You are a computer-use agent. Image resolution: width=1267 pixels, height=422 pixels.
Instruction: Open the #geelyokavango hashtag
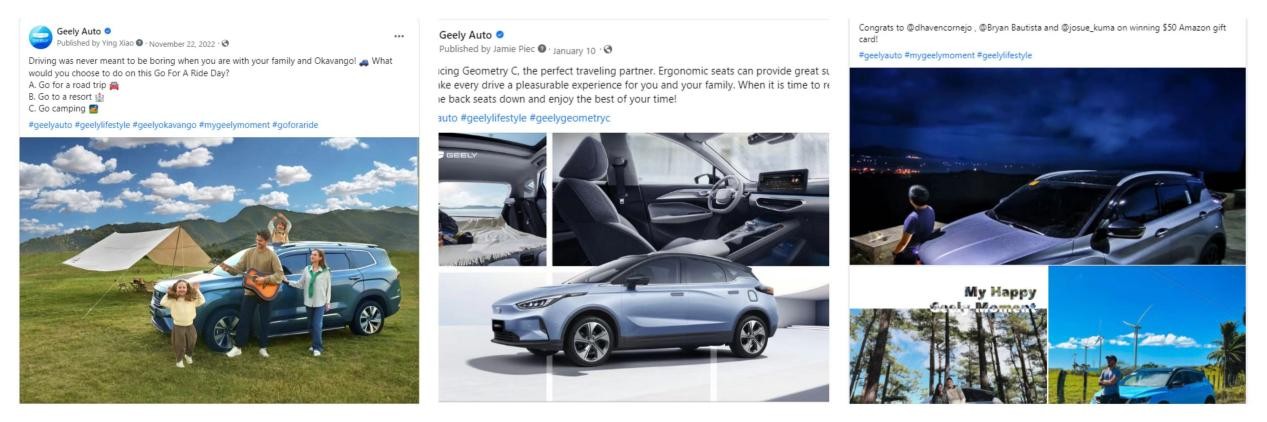[x=164, y=125]
